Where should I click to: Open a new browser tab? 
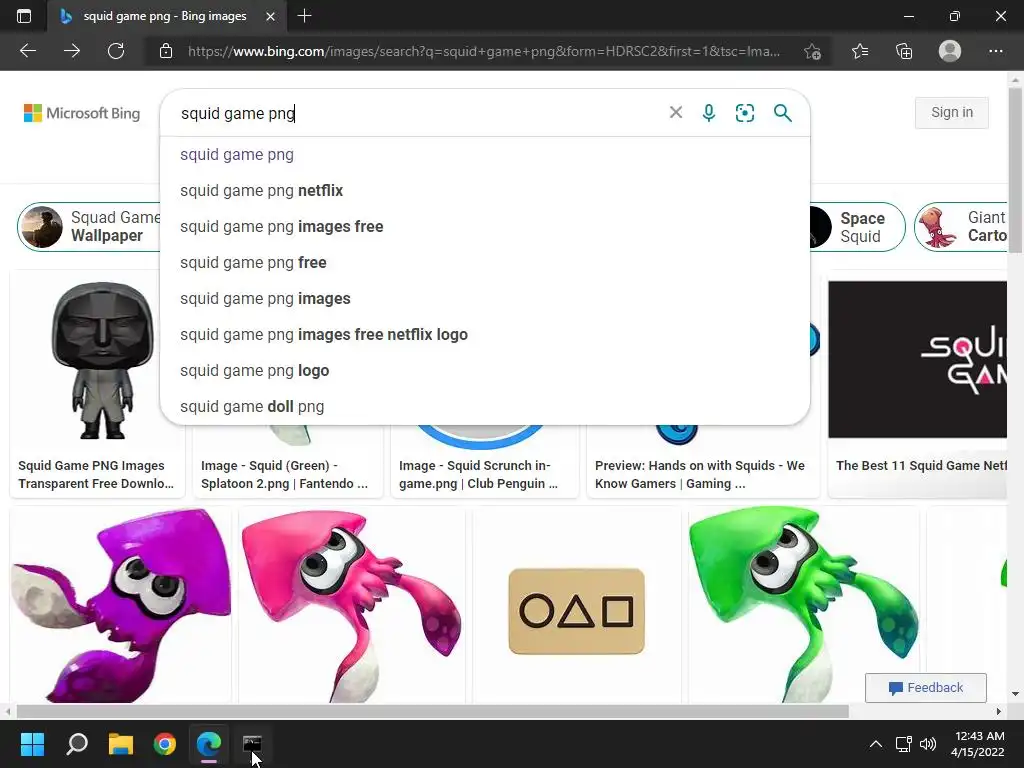coord(304,16)
